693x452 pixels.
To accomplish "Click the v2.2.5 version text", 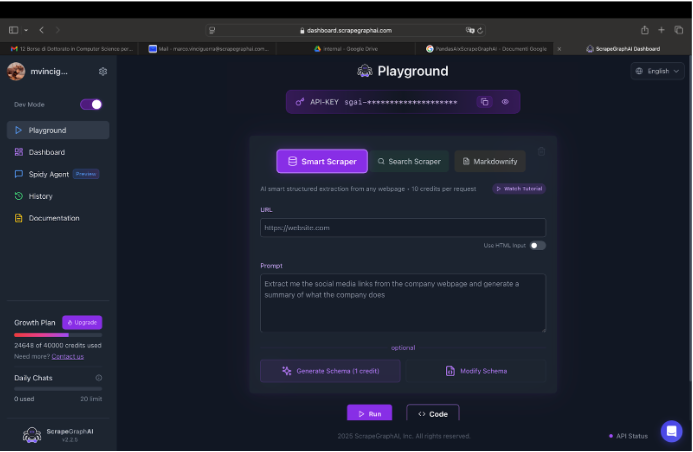I will click(70, 440).
